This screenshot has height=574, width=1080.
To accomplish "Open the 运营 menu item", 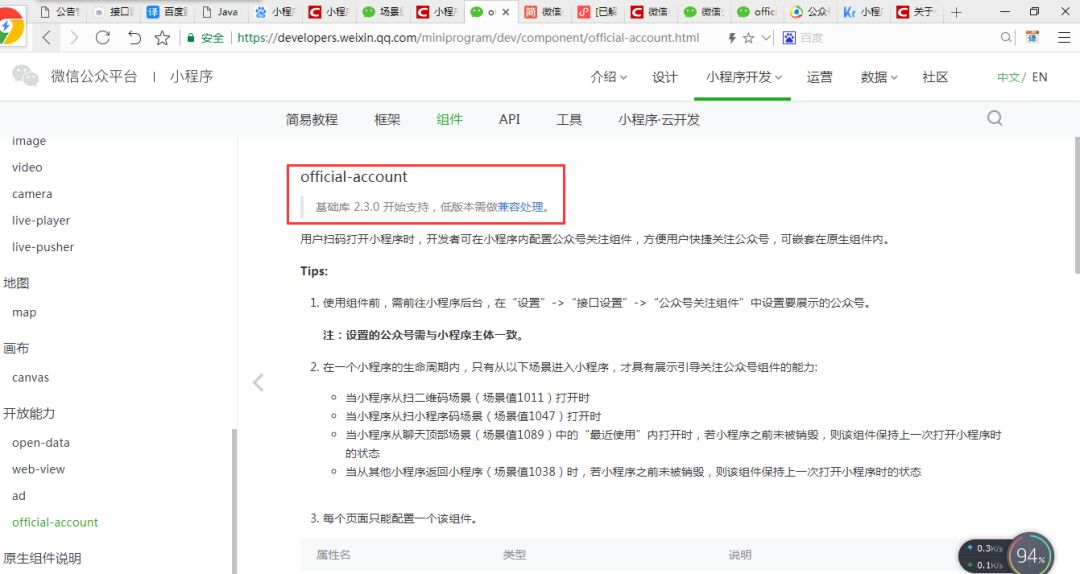I will coord(820,77).
